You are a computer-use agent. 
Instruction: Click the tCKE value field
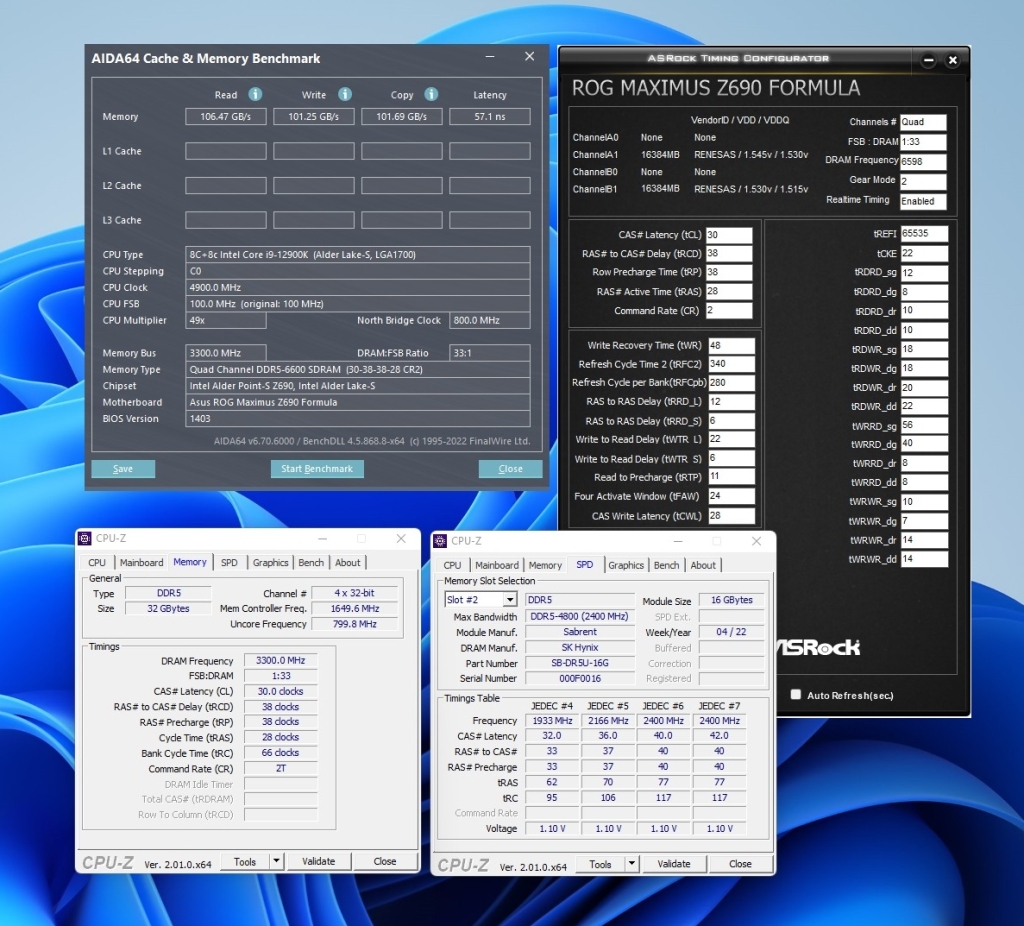click(x=924, y=253)
